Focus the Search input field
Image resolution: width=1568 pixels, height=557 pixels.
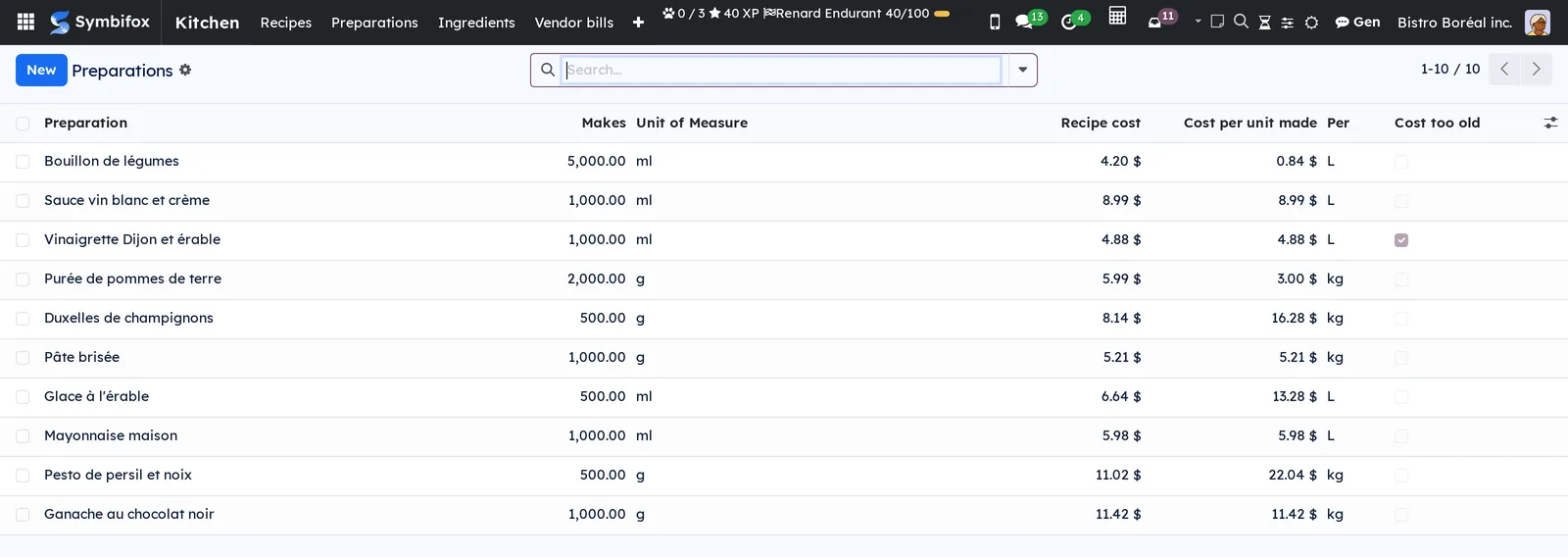pyautogui.click(x=781, y=70)
